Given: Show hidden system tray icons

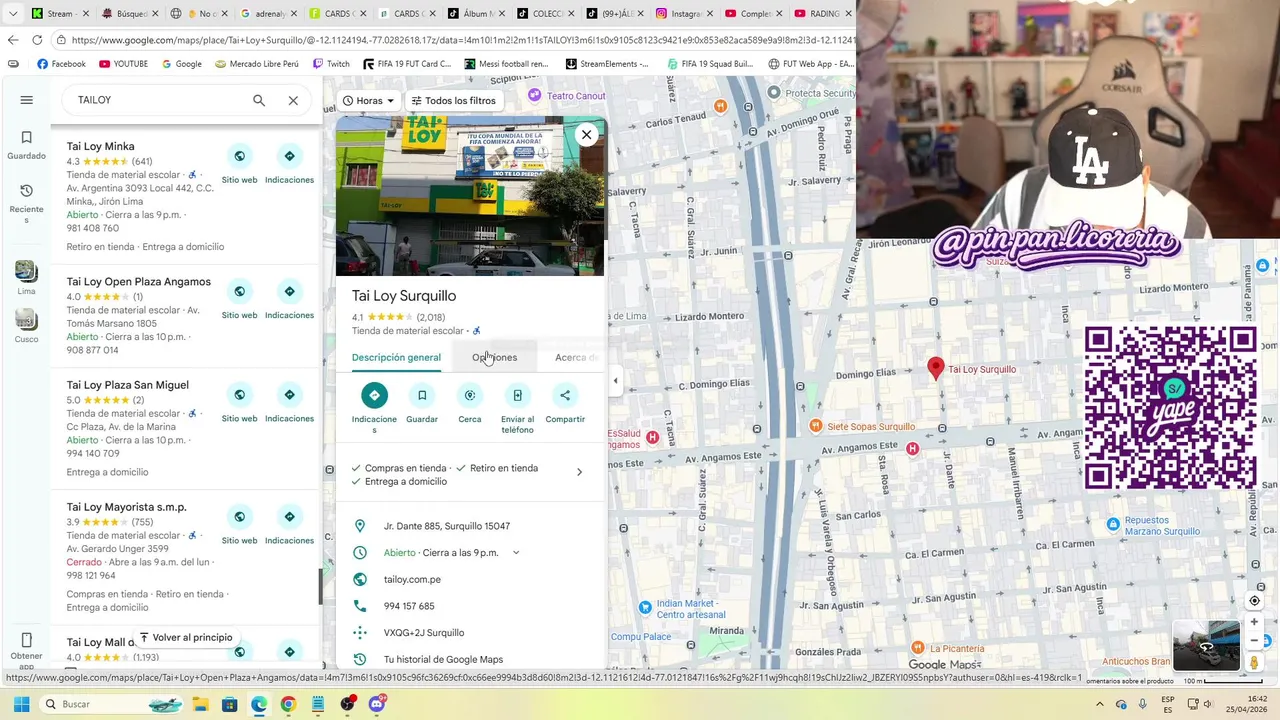Looking at the screenshot, I should [x=1099, y=704].
